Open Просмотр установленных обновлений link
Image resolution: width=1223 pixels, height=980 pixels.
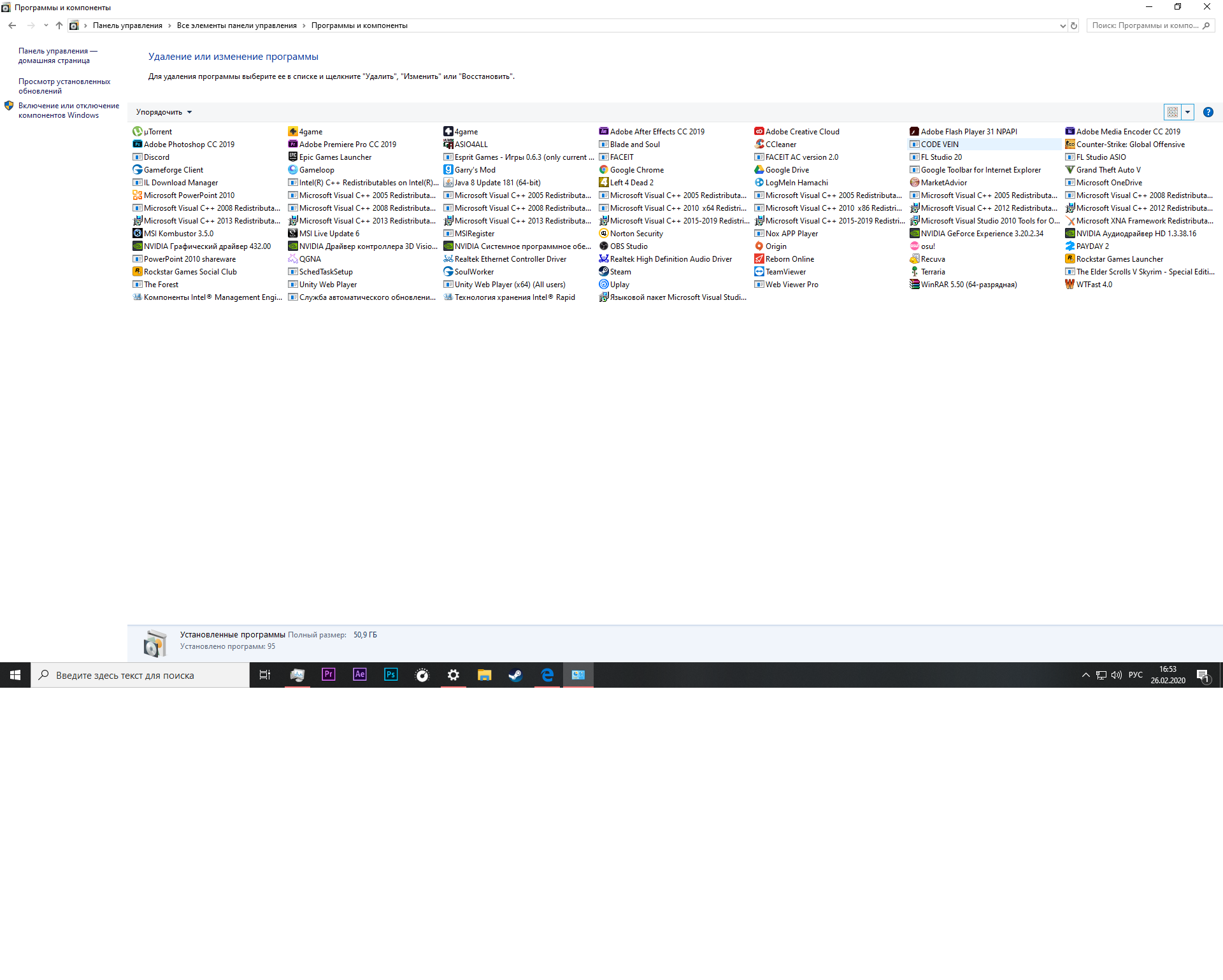pyautogui.click(x=64, y=87)
